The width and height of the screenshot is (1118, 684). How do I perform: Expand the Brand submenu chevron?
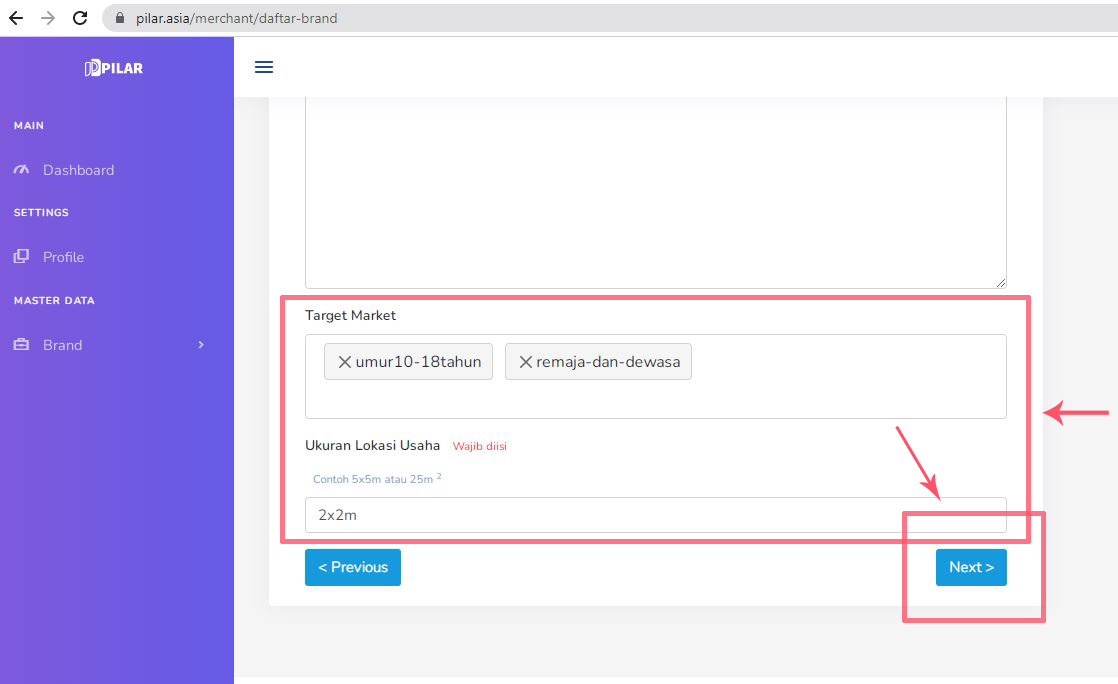201,345
